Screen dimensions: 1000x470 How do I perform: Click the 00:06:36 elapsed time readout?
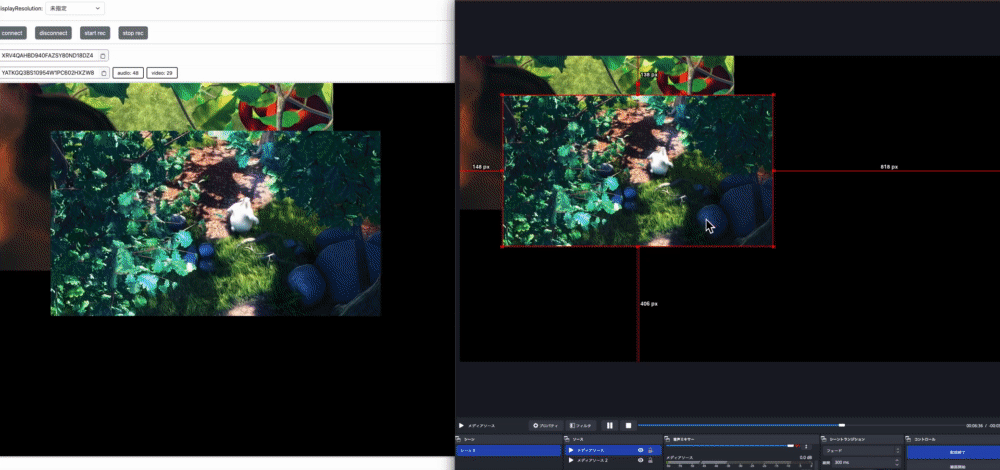974,425
